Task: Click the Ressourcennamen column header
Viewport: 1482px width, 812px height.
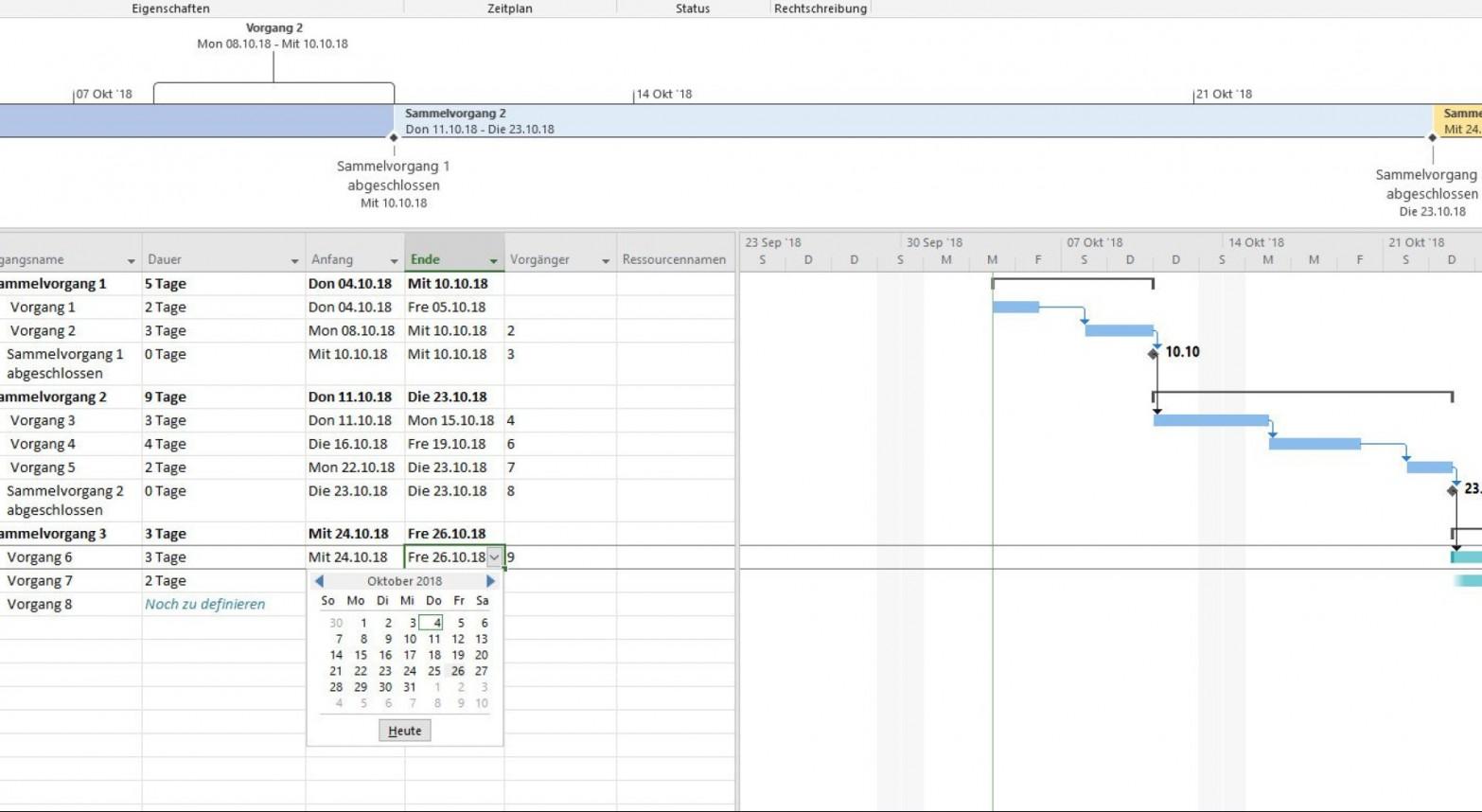Action: click(x=675, y=259)
